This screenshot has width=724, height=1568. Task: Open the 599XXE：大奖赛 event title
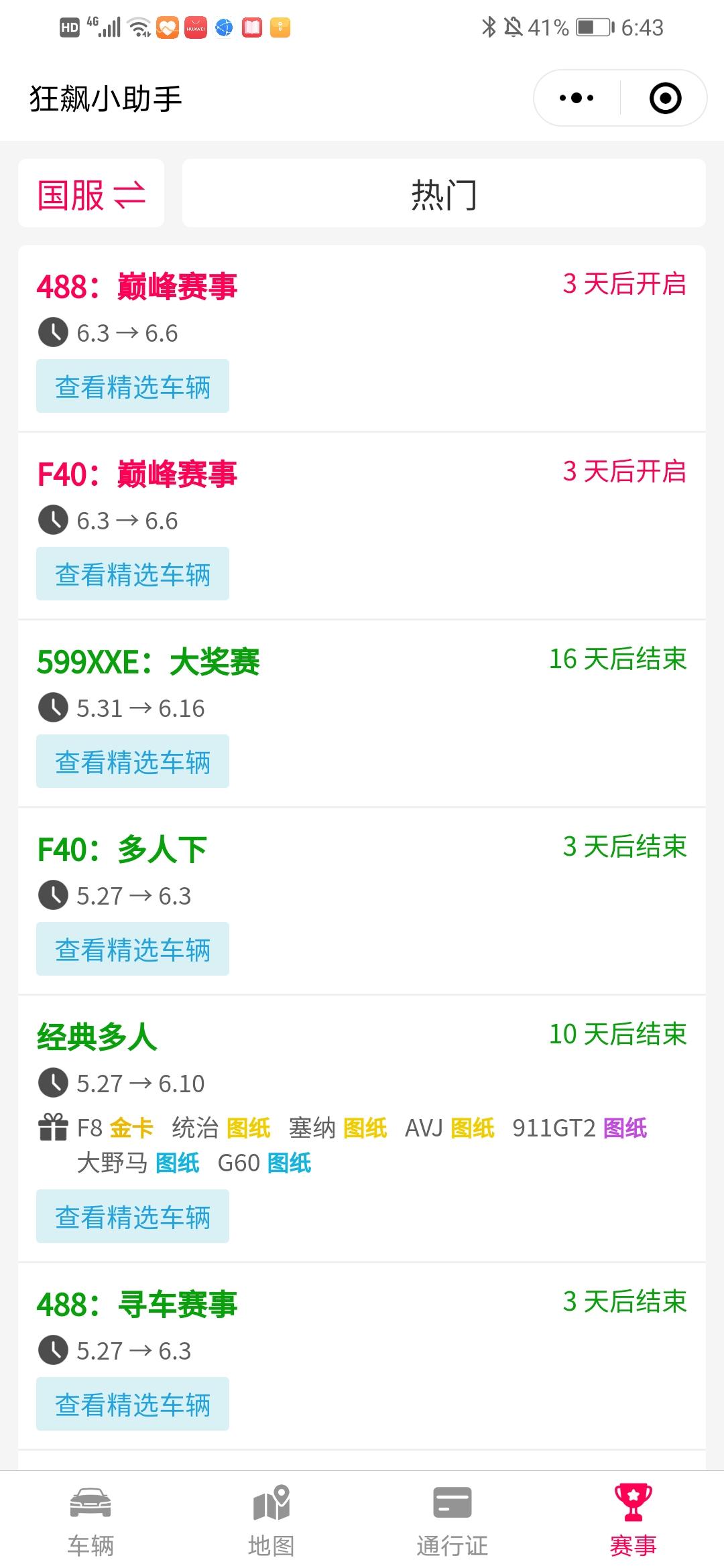(148, 662)
